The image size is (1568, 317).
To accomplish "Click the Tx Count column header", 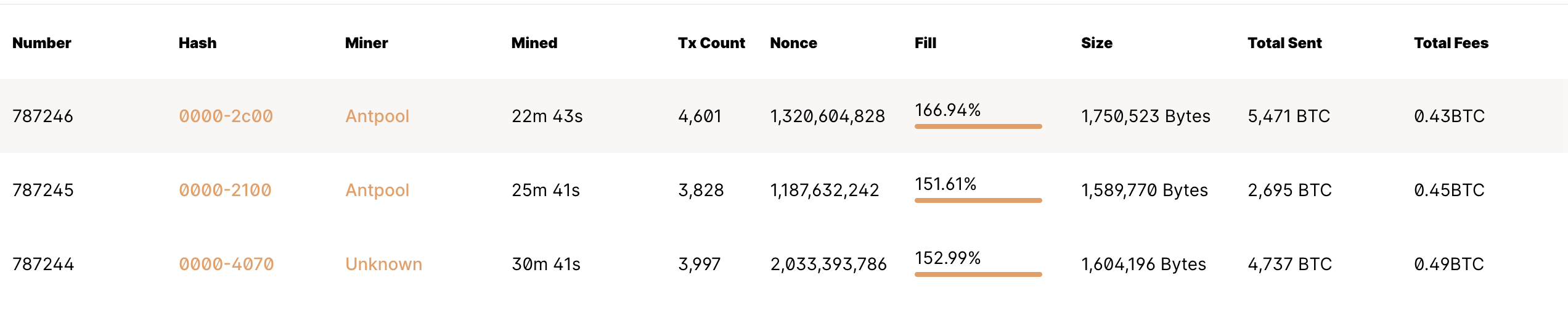I will pos(711,43).
